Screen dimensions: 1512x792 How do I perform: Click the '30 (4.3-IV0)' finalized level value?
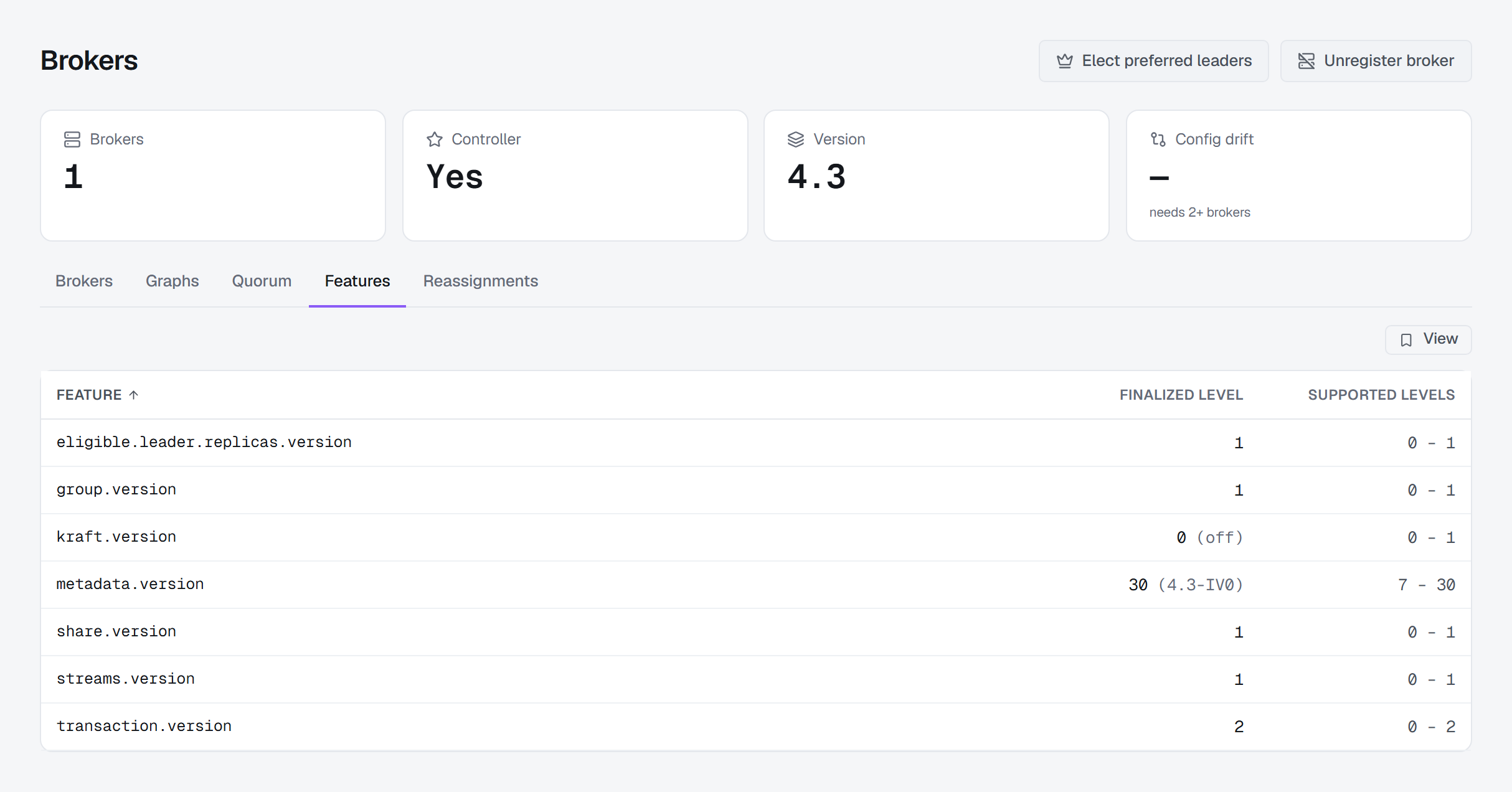pyautogui.click(x=1186, y=585)
